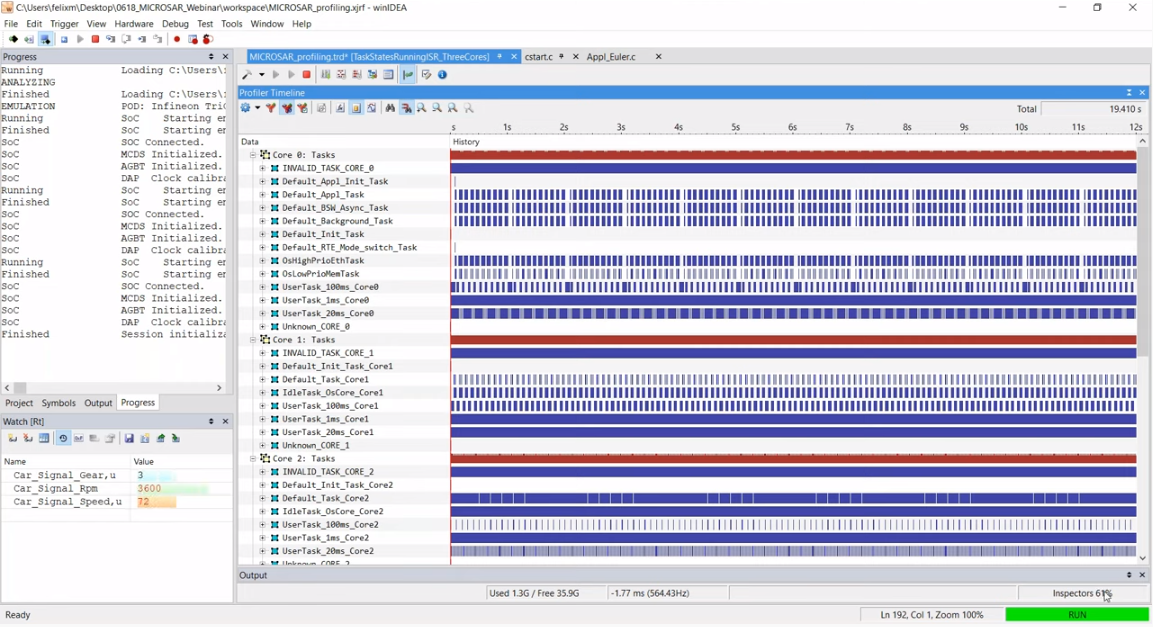
Task: Select the Car_Signal_Rpm value bar
Action: 172,489
